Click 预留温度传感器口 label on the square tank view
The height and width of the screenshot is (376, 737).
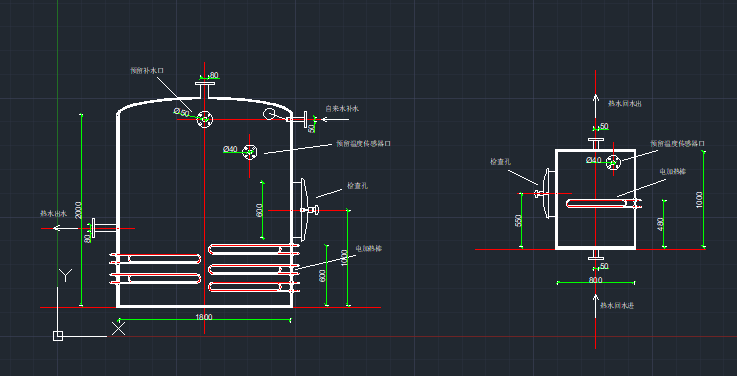tap(678, 143)
